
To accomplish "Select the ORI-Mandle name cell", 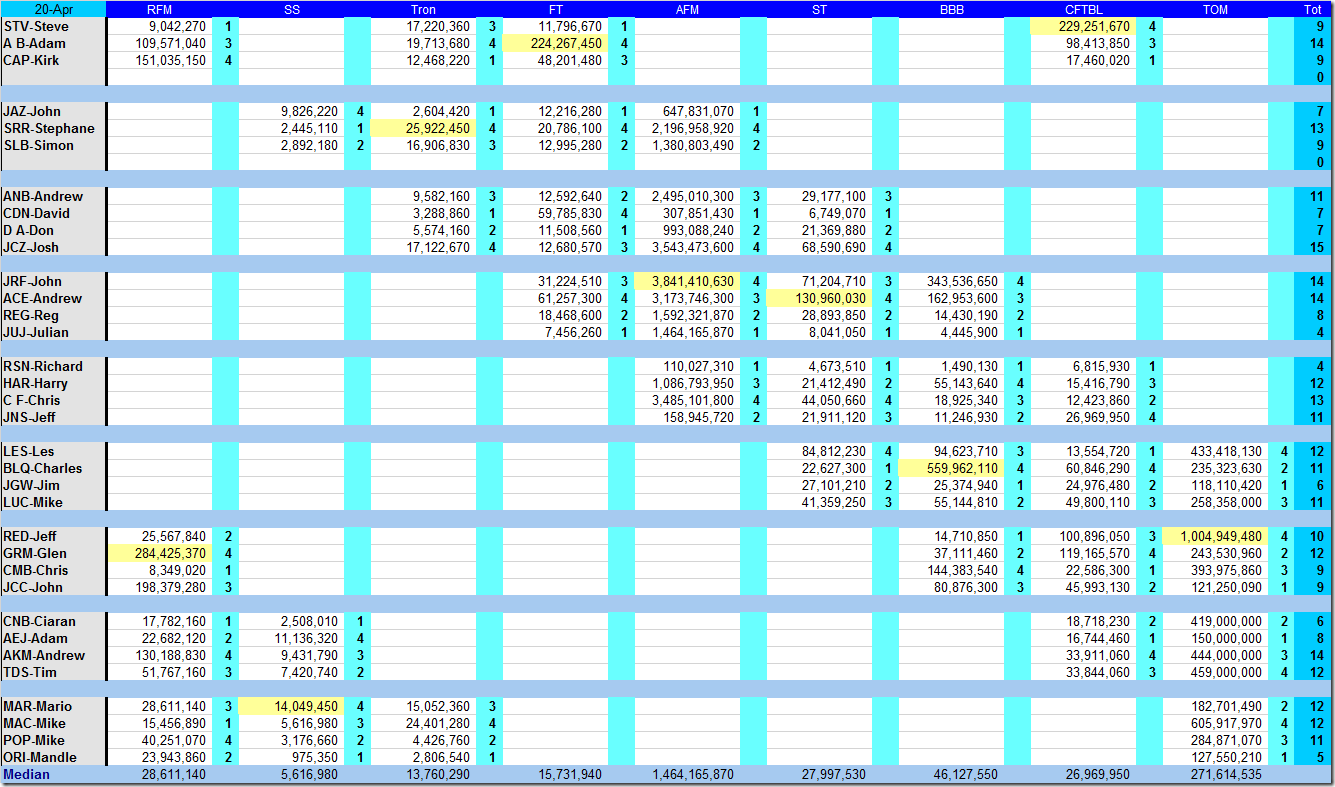I will pyautogui.click(x=53, y=757).
